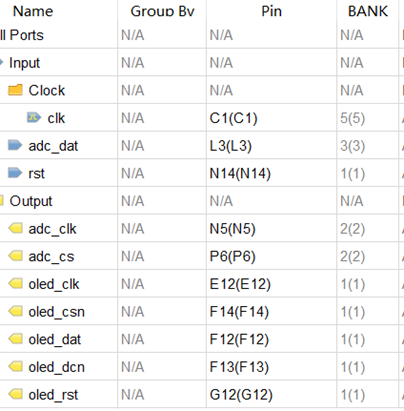Image resolution: width=404 pixels, height=411 pixels.
Task: Click the rst input port icon
Action: [x=15, y=173]
